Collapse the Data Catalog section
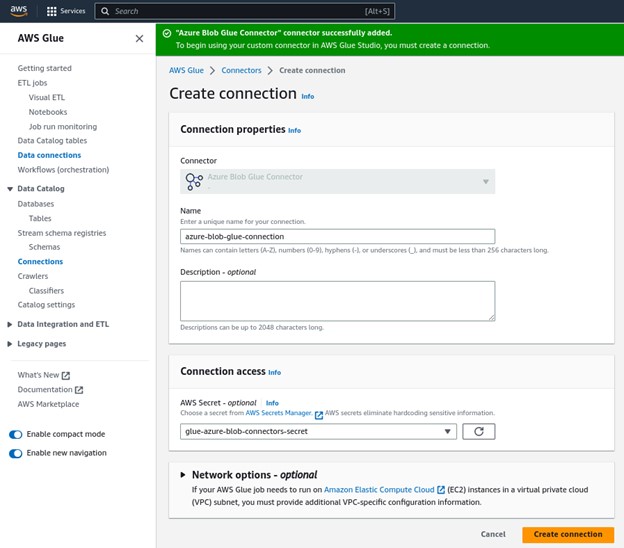This screenshot has width=624, height=548. point(10,189)
